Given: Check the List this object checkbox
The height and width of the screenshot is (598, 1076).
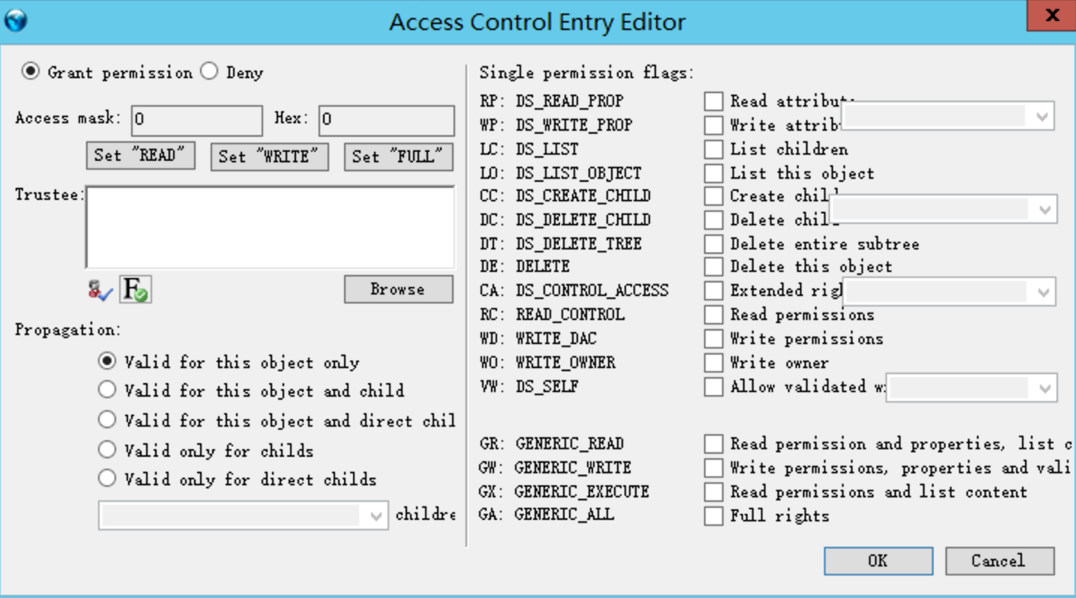Looking at the screenshot, I should [x=714, y=173].
